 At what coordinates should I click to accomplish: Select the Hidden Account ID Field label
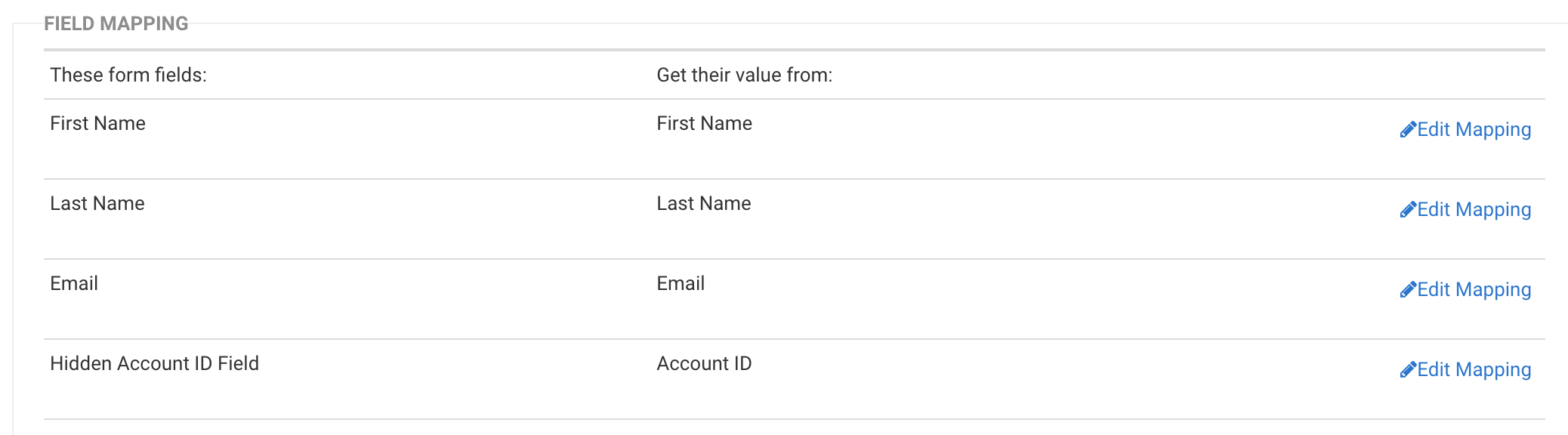point(154,364)
